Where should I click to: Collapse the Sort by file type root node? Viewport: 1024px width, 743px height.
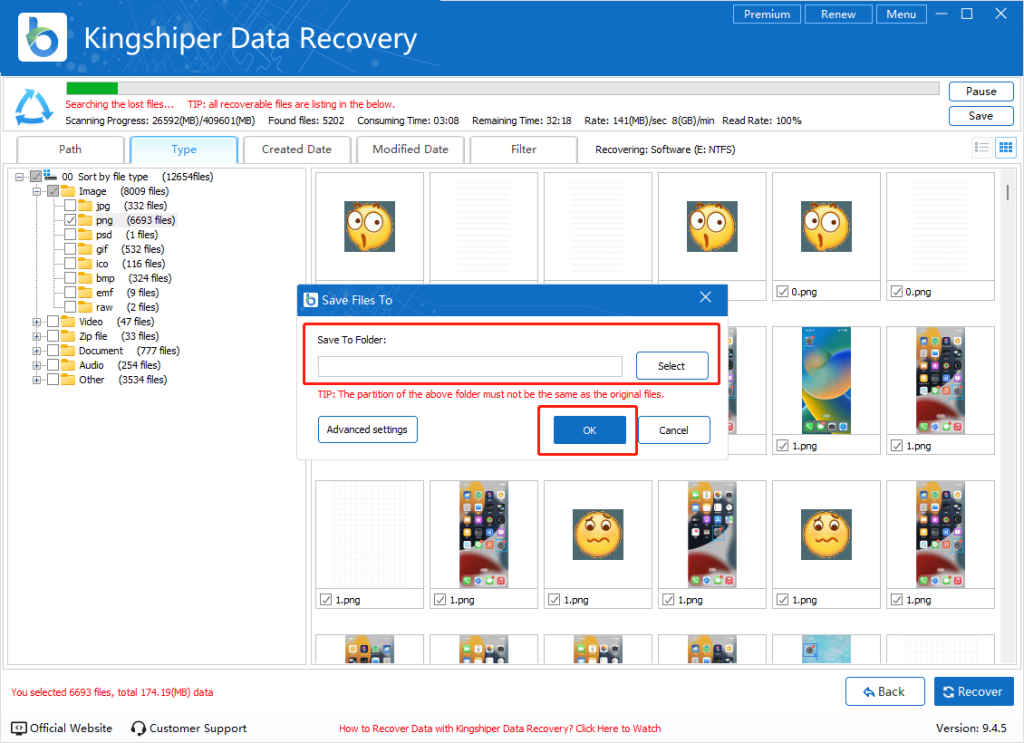coord(20,177)
